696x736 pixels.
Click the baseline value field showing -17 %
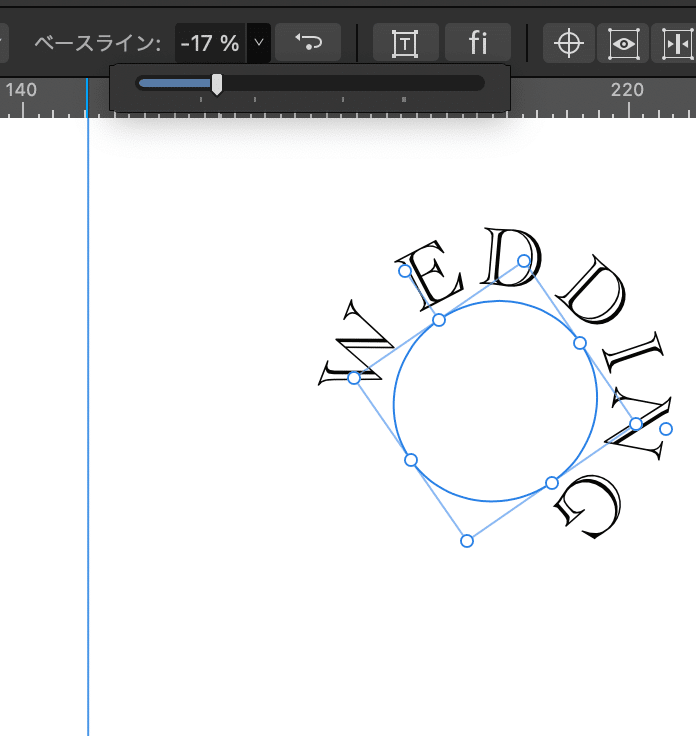coord(211,43)
